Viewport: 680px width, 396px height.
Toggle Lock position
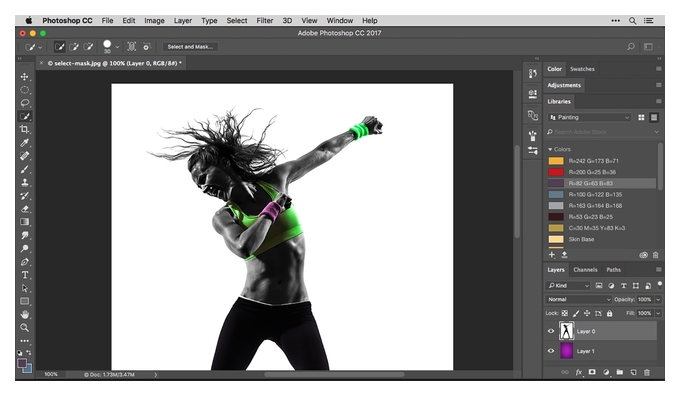click(587, 313)
